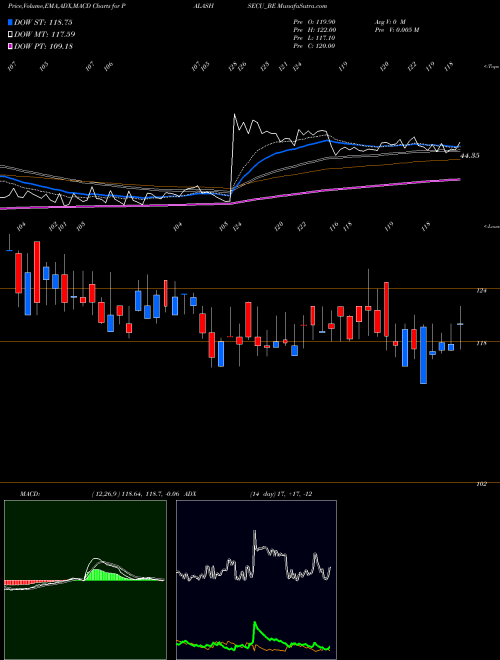Click the 'Pre V: 0.005 M' volume text

coord(396,30)
